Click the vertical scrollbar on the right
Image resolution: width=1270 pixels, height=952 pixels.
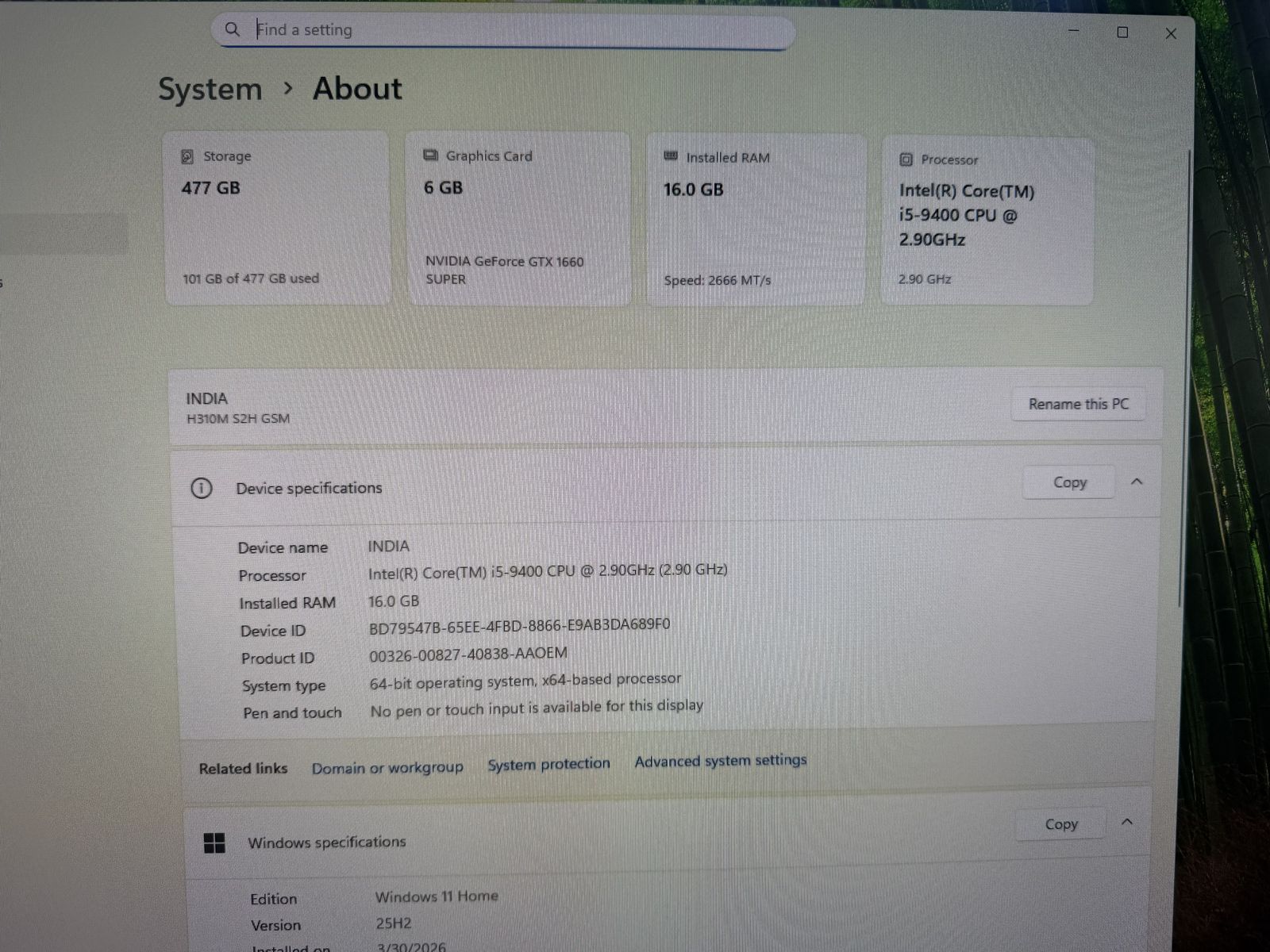point(1186,381)
